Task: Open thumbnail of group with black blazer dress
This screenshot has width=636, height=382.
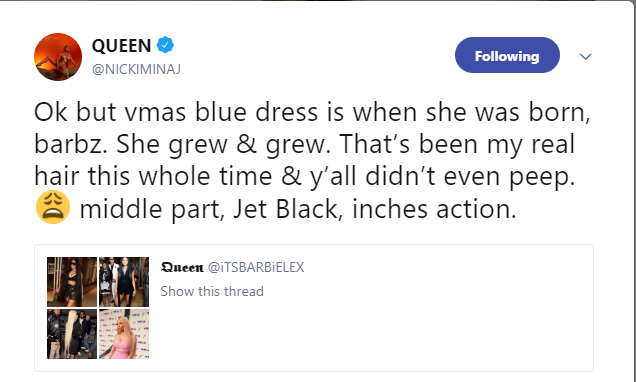Action: [x=124, y=281]
